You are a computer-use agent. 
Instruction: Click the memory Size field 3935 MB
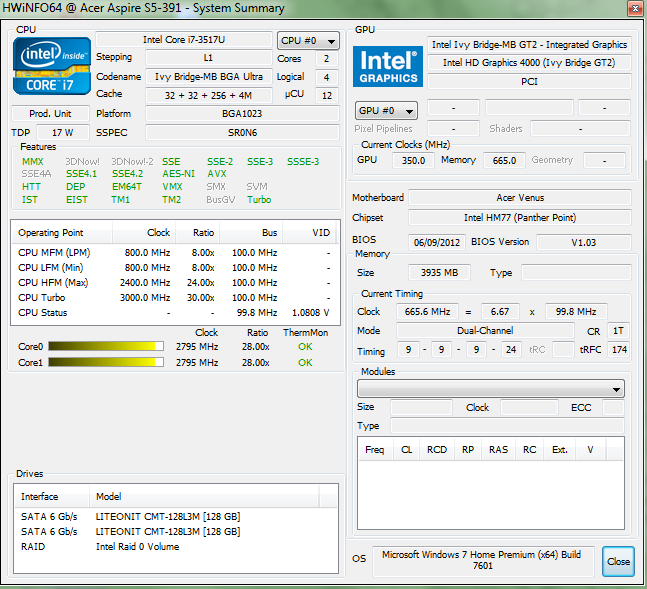coord(439,273)
